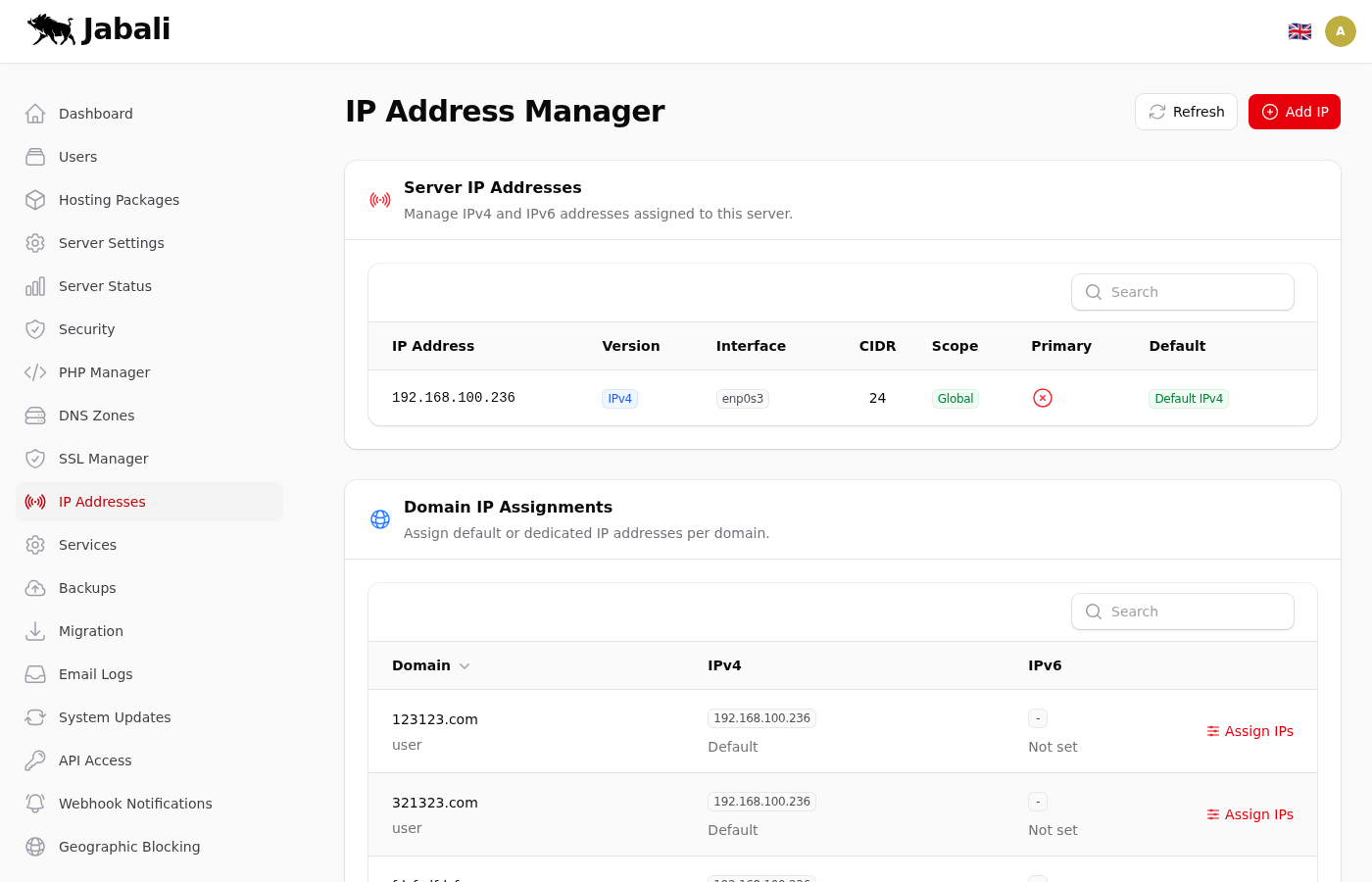Open the language flag selector

tap(1299, 31)
